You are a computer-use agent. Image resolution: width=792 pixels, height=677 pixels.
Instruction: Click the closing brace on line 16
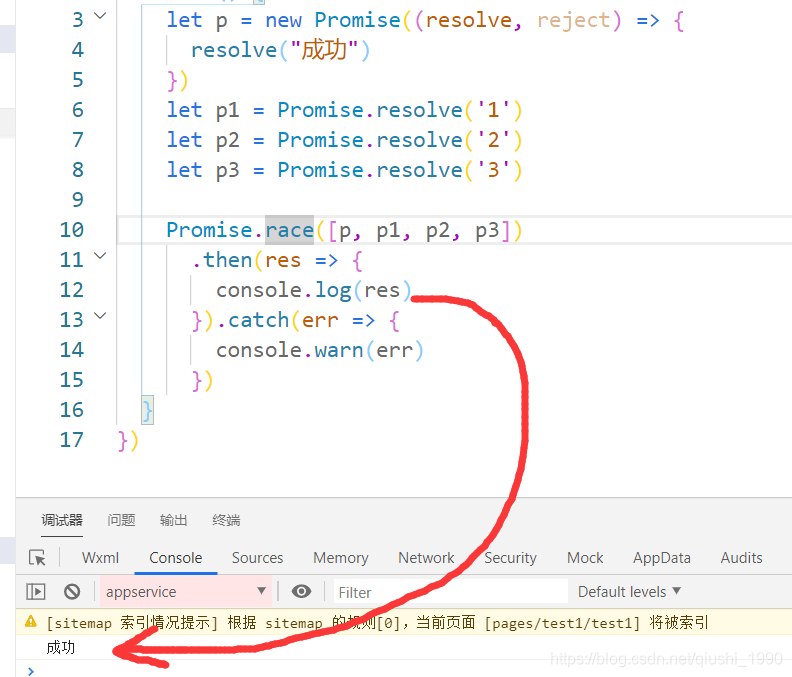(x=147, y=410)
